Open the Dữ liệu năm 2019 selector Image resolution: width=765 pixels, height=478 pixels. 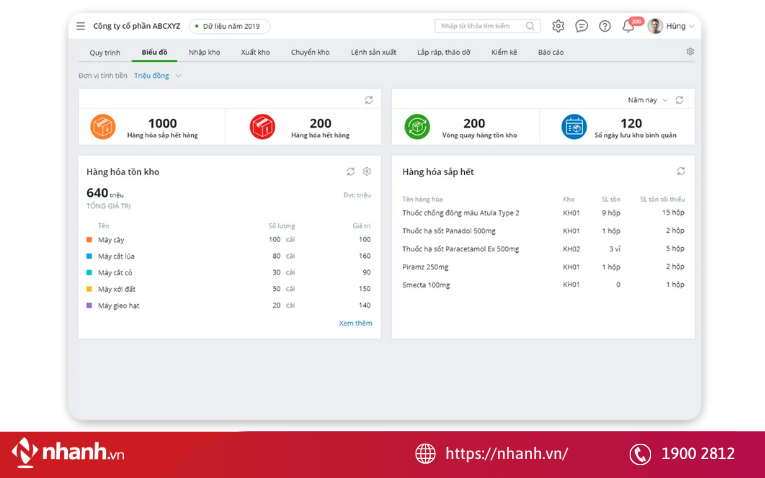[x=229, y=26]
